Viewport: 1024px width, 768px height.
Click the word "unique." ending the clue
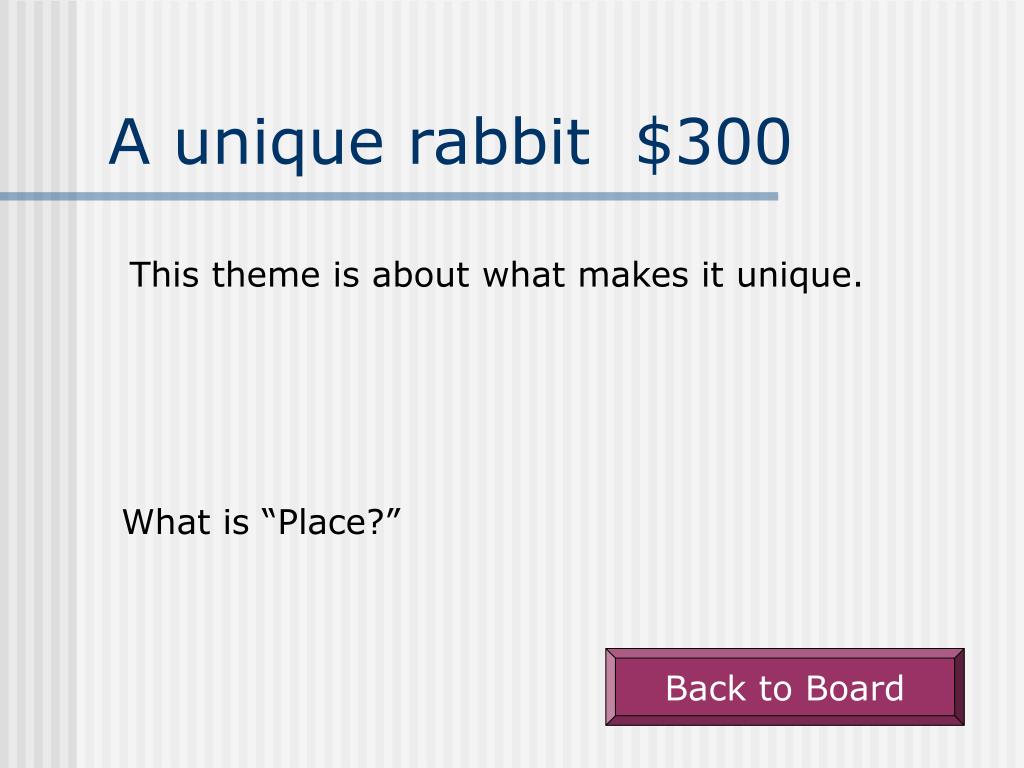click(x=799, y=277)
